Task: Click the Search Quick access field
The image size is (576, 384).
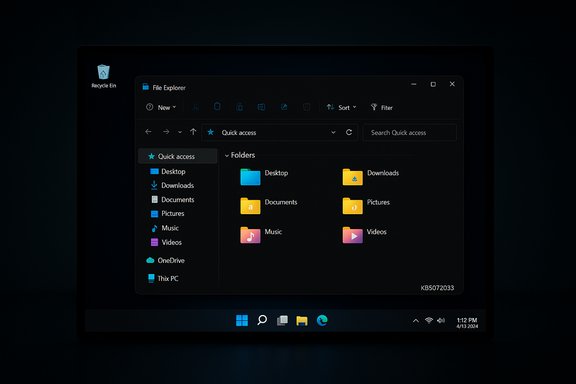Action: click(x=410, y=133)
